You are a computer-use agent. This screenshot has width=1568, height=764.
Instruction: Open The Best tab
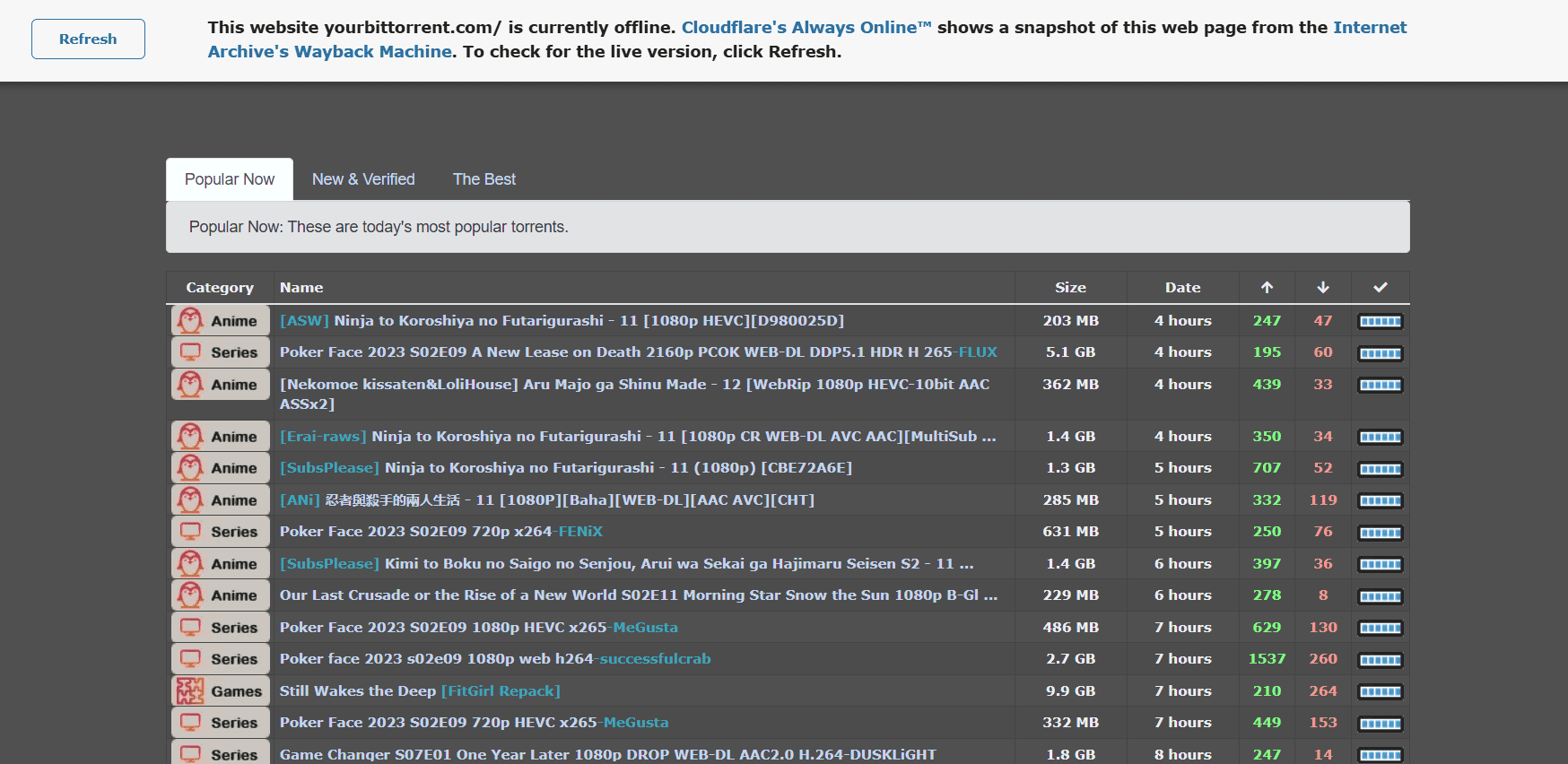click(x=483, y=179)
